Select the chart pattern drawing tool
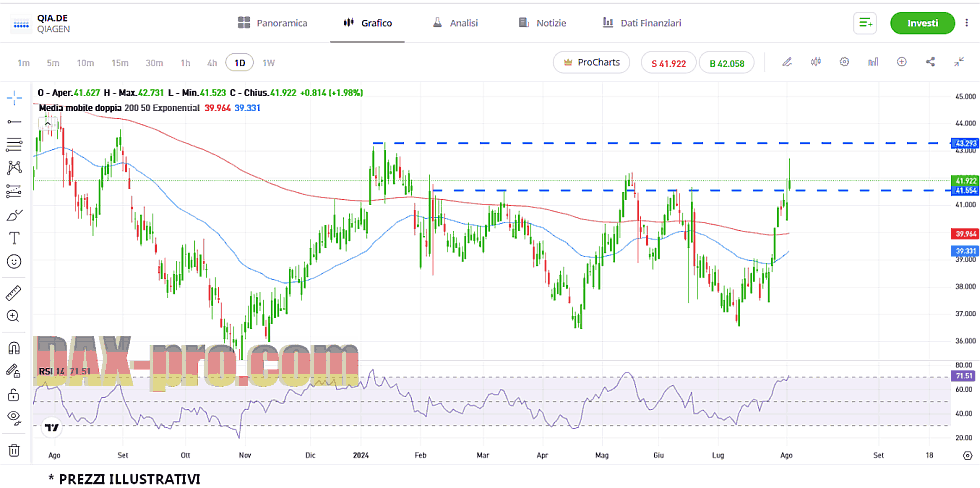This screenshot has width=980, height=488. click(14, 168)
